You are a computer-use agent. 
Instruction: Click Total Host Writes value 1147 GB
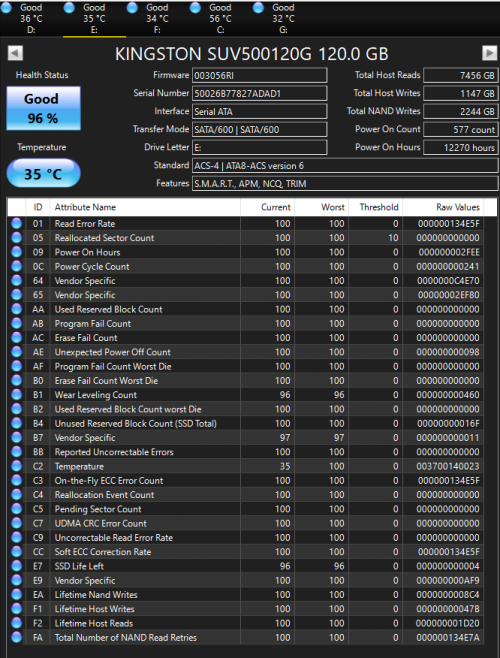pos(461,93)
